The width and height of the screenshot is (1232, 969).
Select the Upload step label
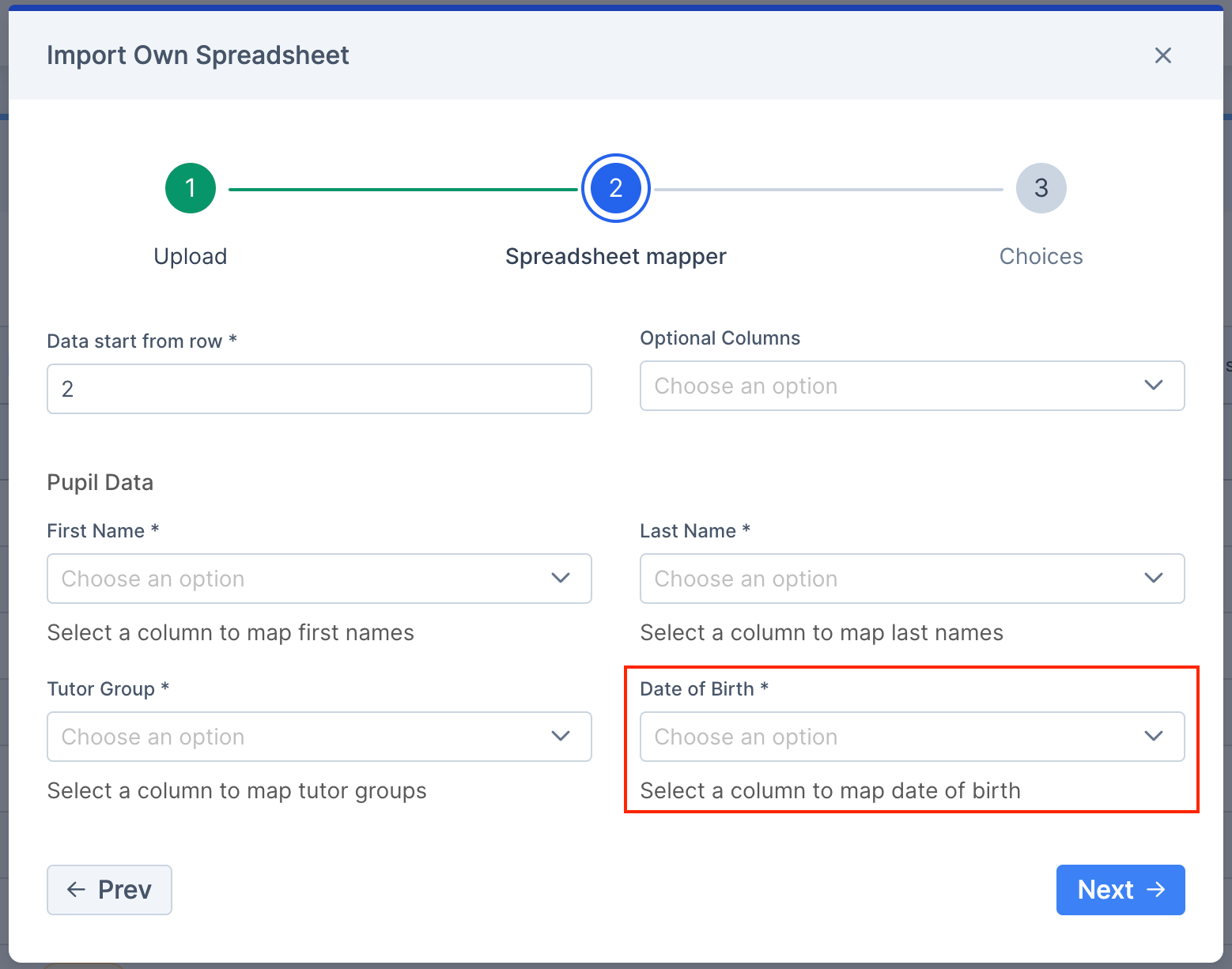click(190, 256)
